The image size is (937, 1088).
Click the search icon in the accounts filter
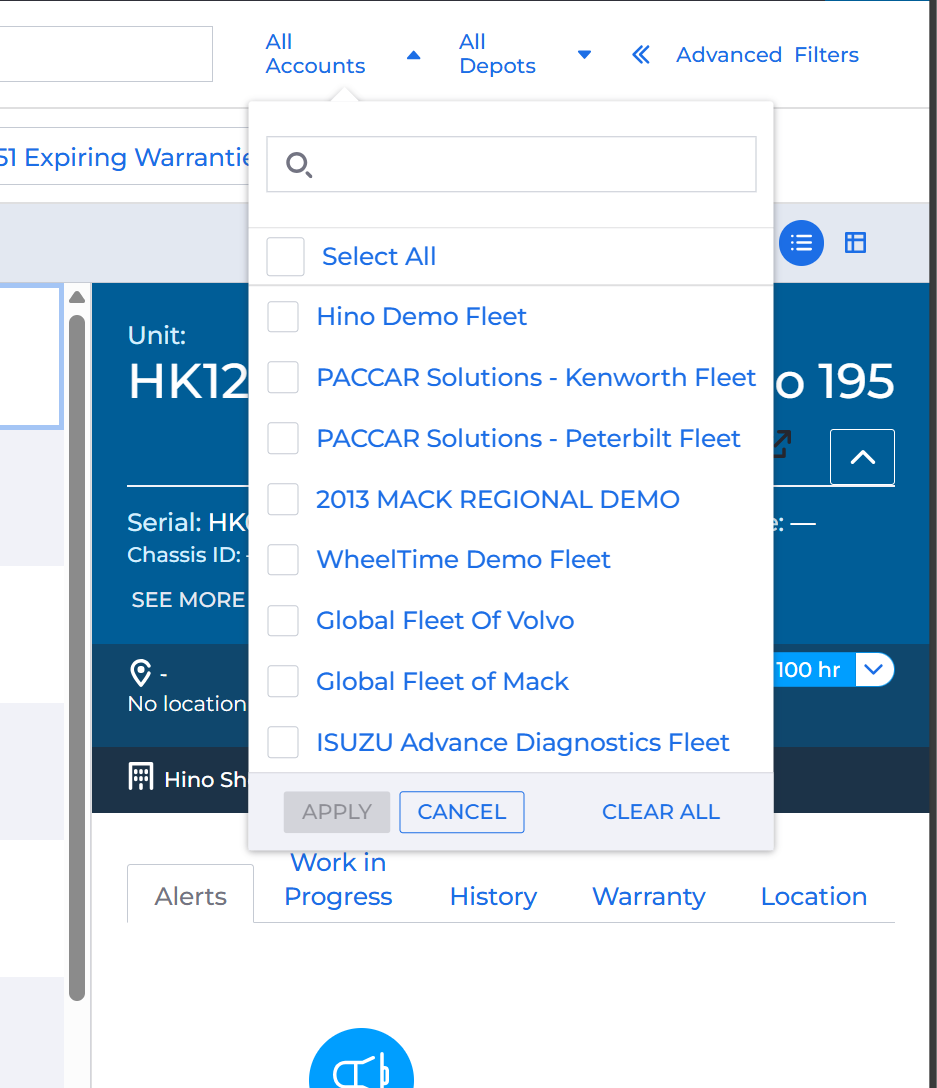click(299, 165)
